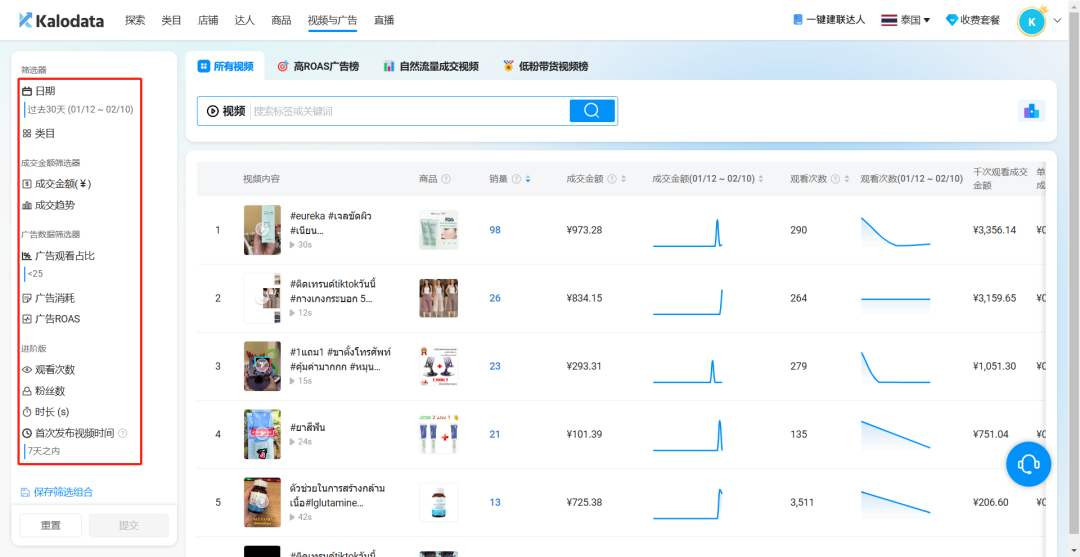Switch to 所有视频 tab
1080x557 pixels.
point(225,67)
